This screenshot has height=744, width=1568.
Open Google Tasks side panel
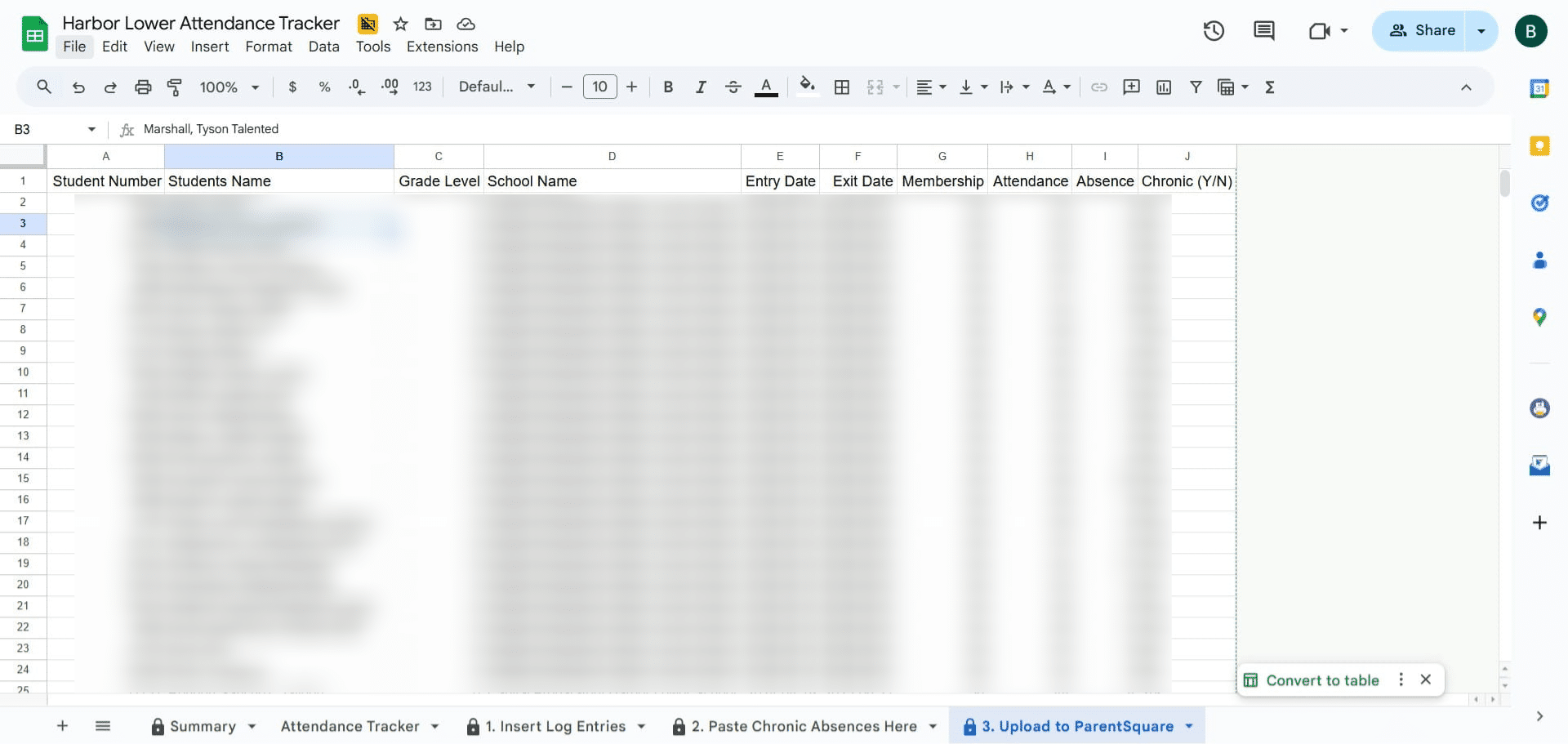pos(1539,203)
